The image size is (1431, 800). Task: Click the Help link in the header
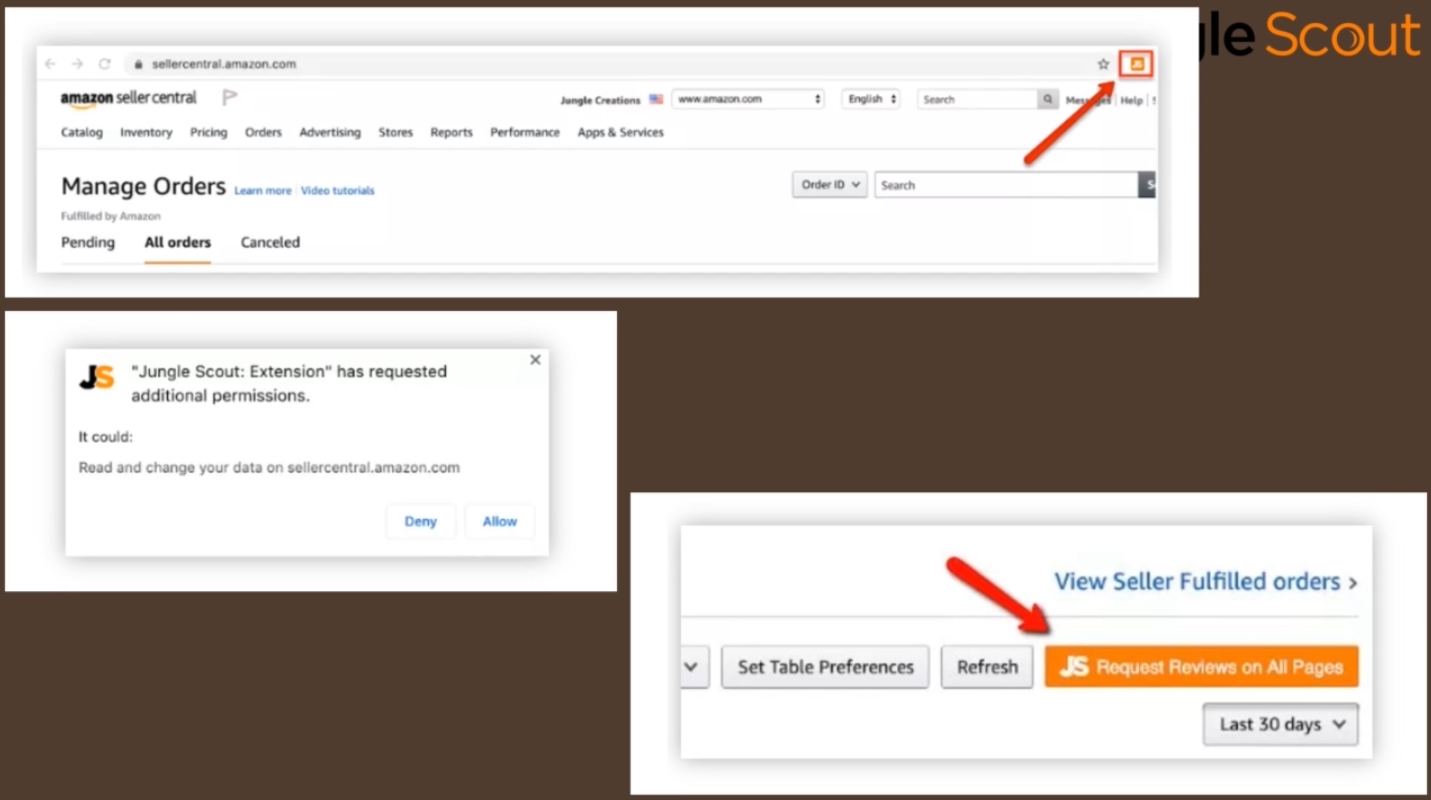tap(1131, 100)
